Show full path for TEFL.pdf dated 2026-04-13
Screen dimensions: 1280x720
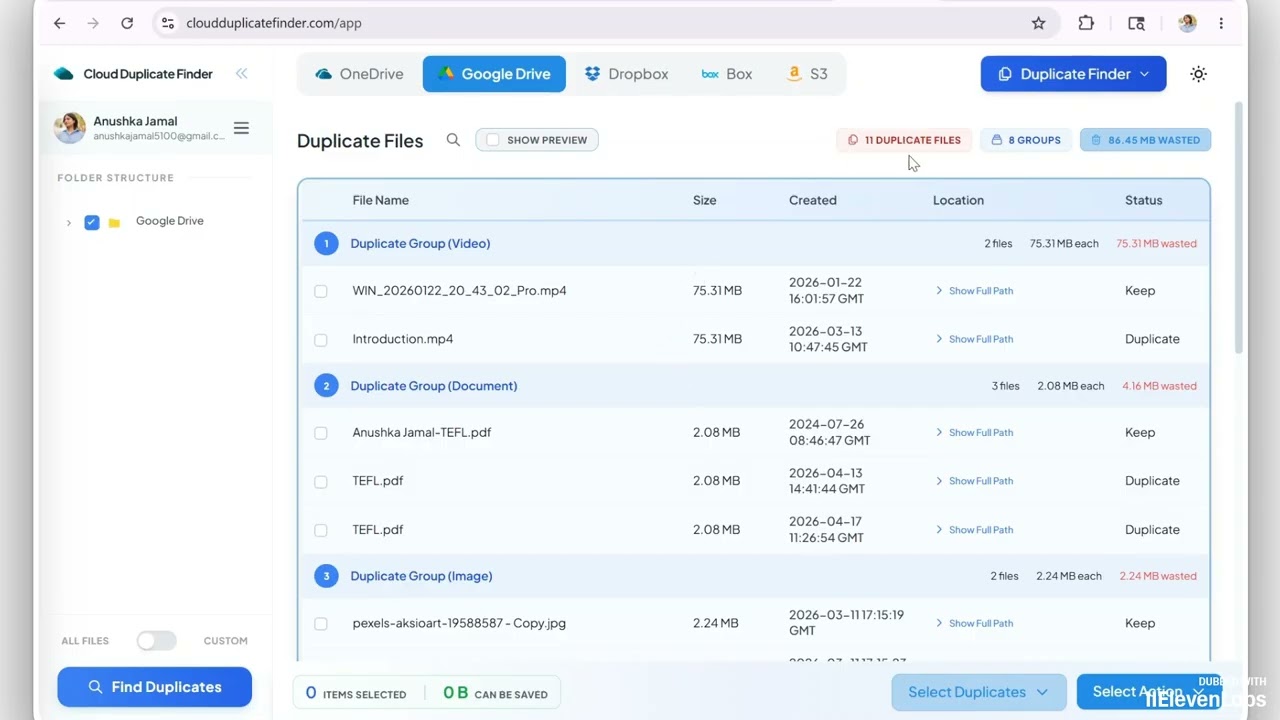tap(974, 481)
